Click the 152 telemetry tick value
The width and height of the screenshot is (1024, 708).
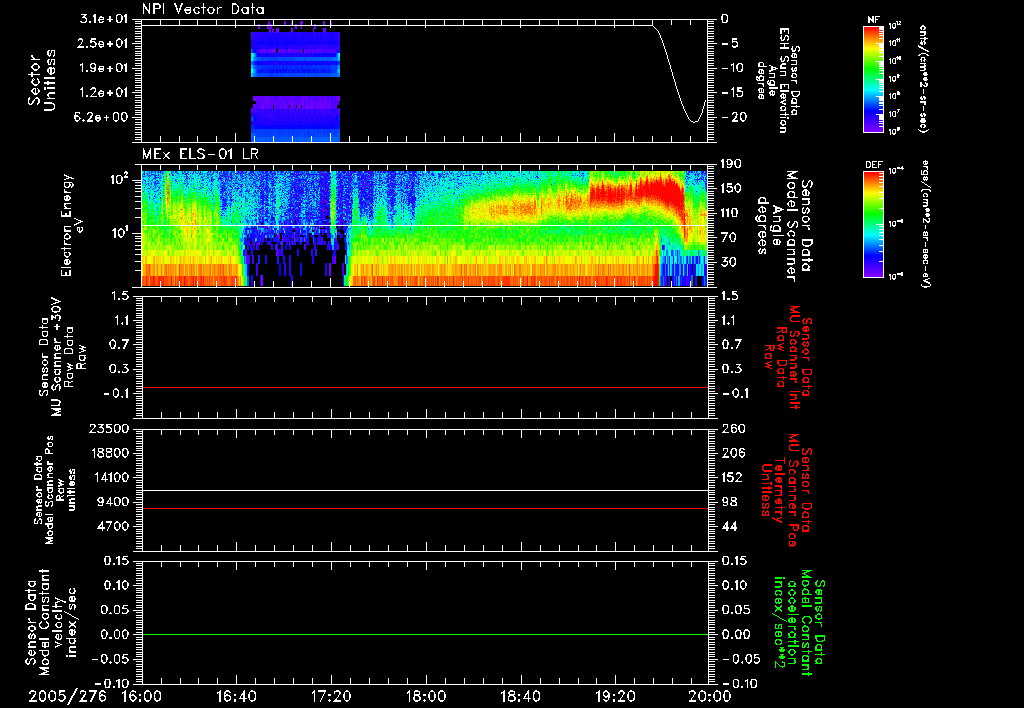[x=732, y=477]
